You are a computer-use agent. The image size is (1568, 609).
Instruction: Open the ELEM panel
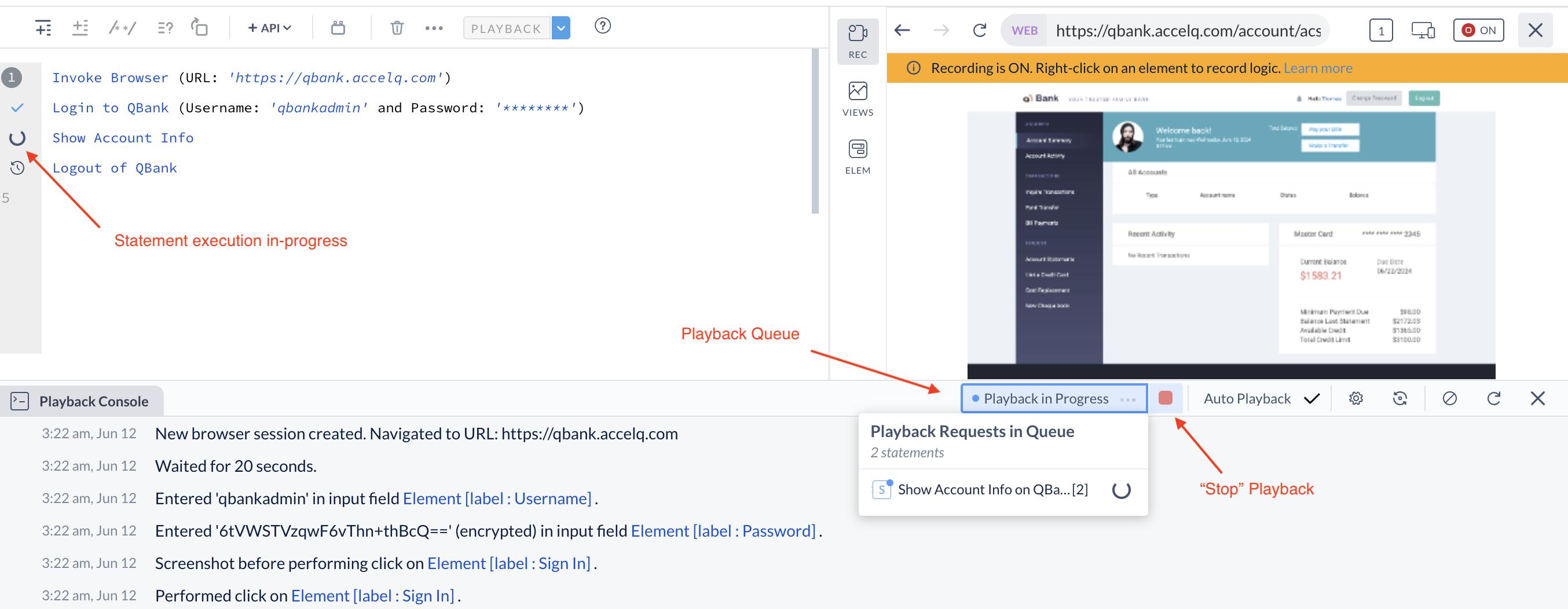858,157
